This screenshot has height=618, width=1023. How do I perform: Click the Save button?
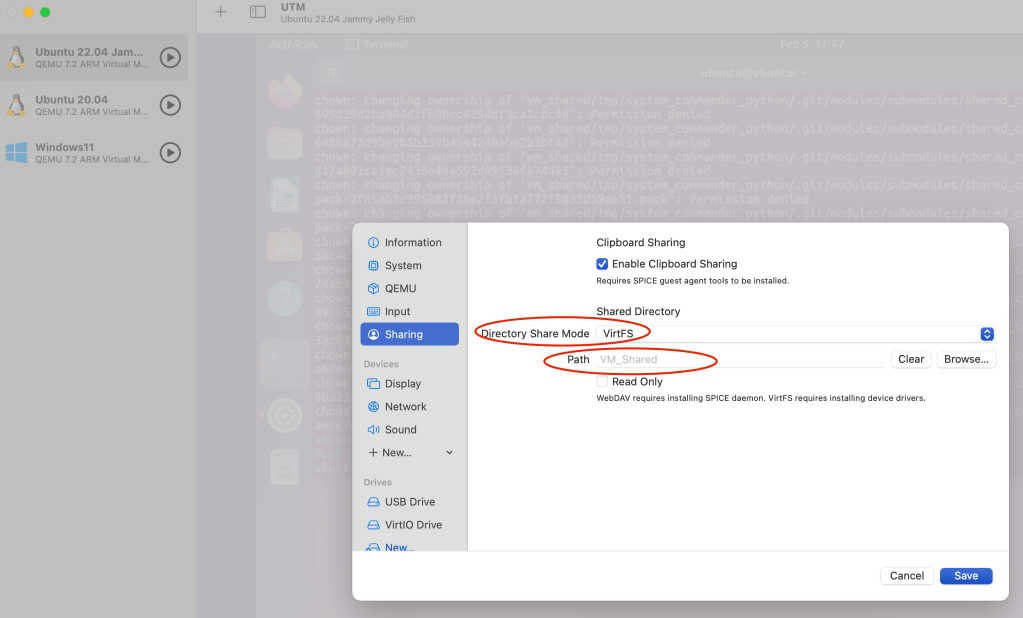click(x=965, y=576)
